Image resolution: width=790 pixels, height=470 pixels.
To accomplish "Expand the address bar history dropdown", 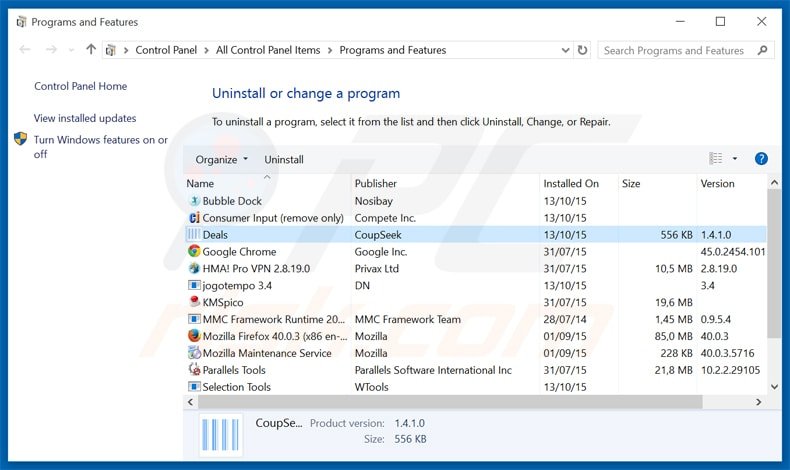I will click(565, 50).
